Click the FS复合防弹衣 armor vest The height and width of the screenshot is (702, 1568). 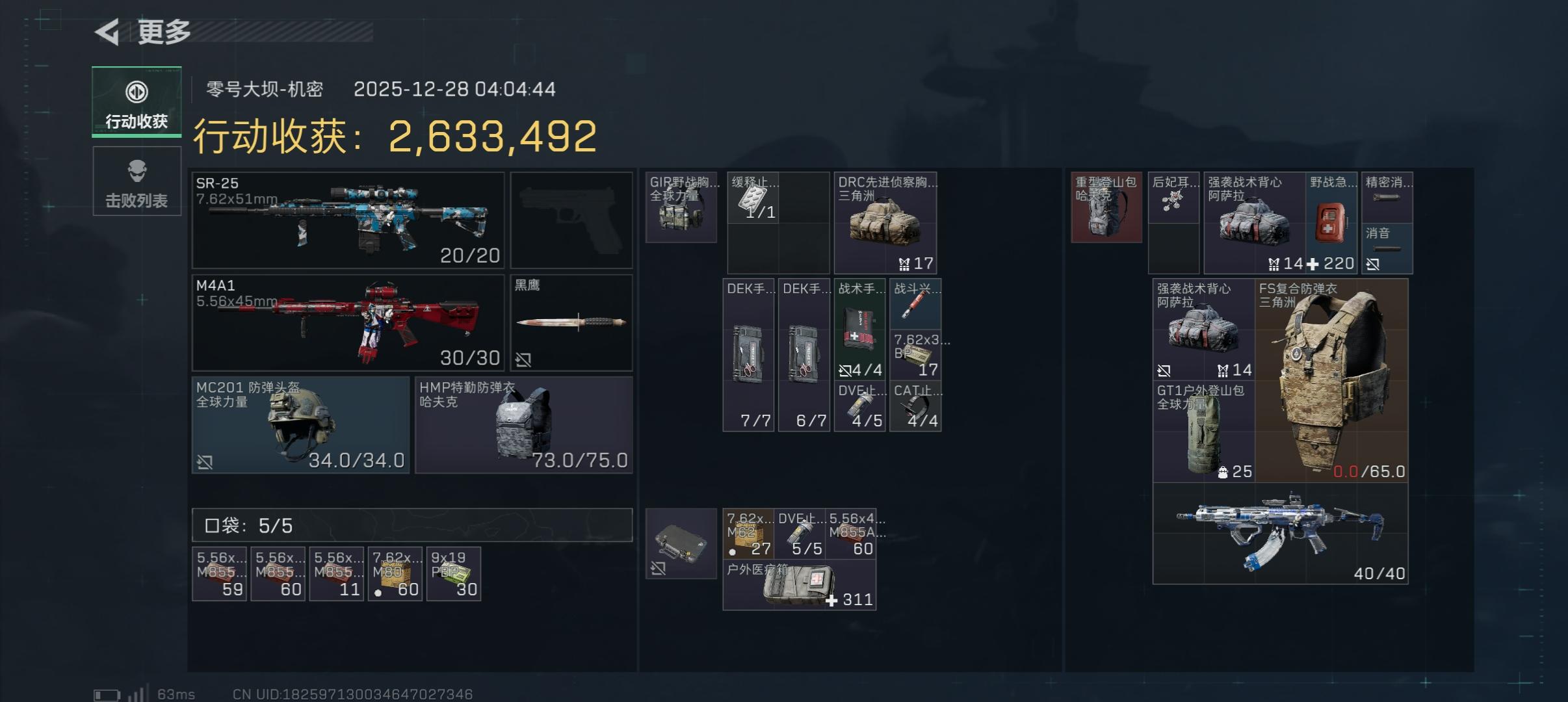click(1331, 380)
